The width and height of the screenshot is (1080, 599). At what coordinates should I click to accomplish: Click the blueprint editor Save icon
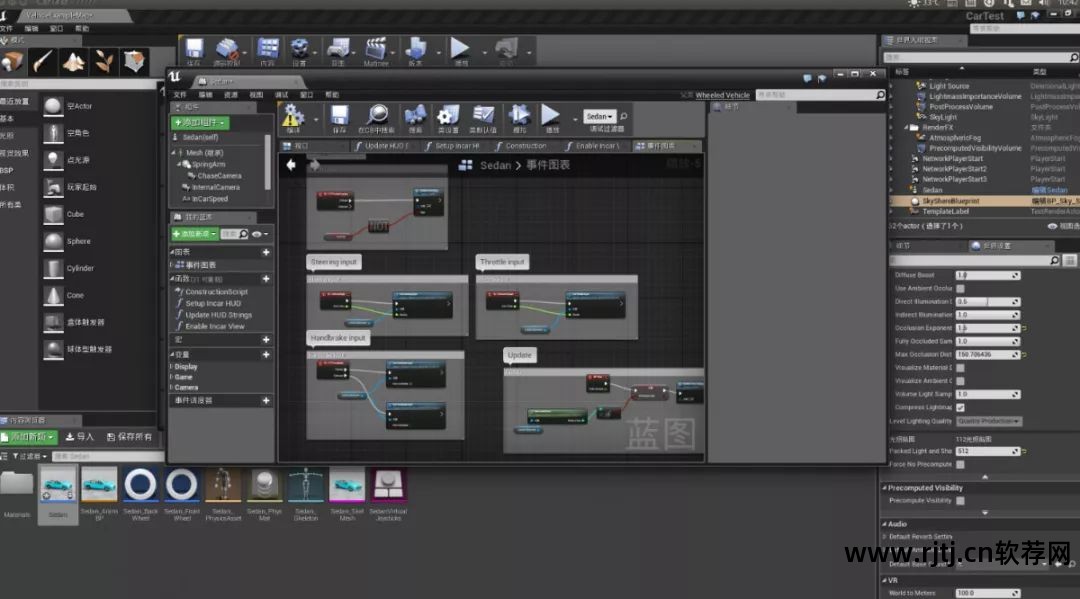click(x=339, y=116)
